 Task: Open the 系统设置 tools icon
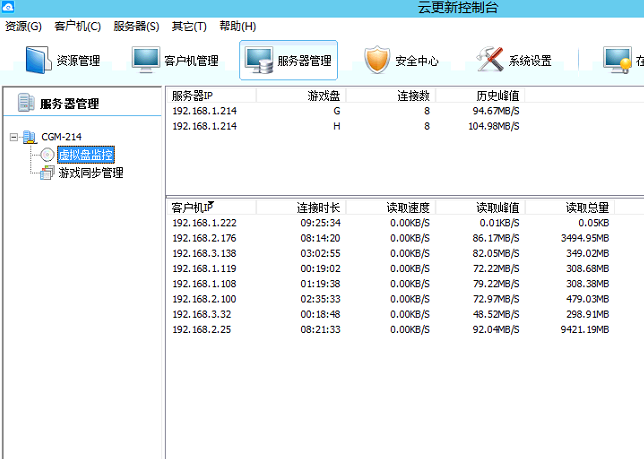coord(490,60)
